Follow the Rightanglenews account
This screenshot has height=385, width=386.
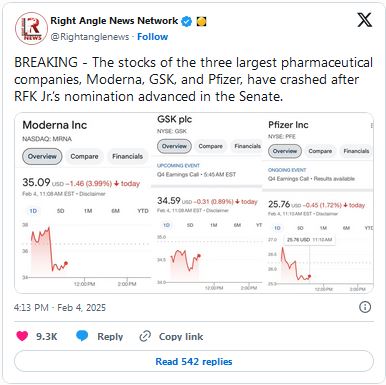point(153,37)
